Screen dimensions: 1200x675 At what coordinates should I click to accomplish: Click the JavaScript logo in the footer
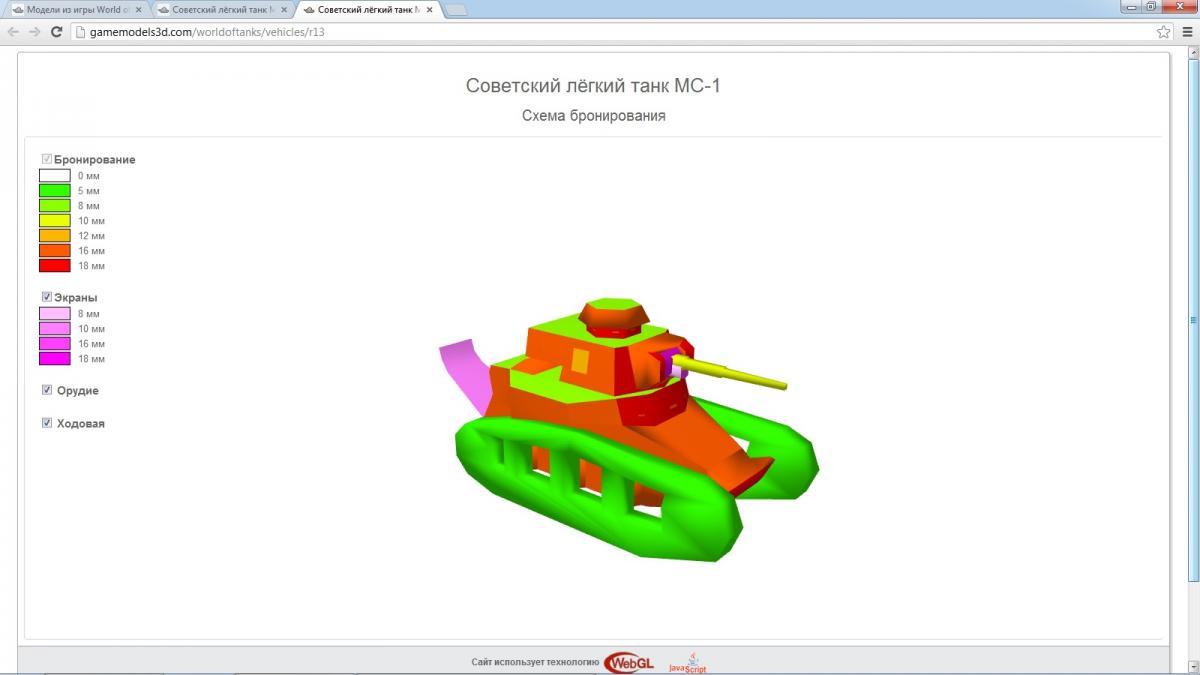tap(687, 662)
